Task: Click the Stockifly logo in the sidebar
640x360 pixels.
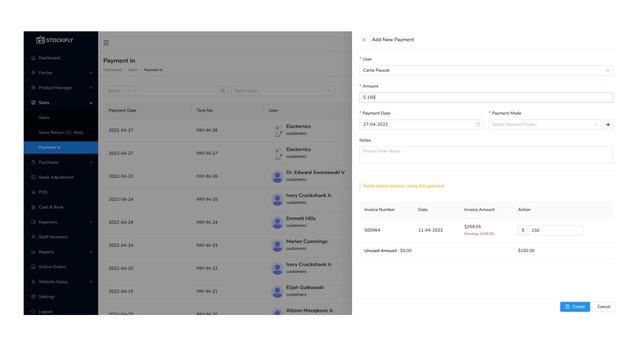Action: point(54,40)
